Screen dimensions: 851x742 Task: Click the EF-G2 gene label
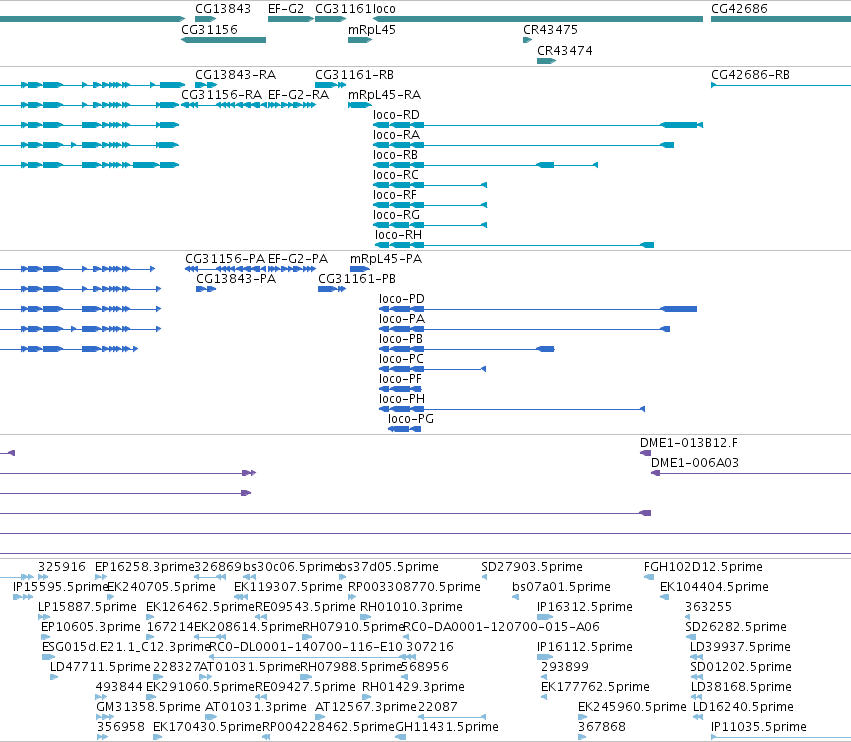pos(286,9)
